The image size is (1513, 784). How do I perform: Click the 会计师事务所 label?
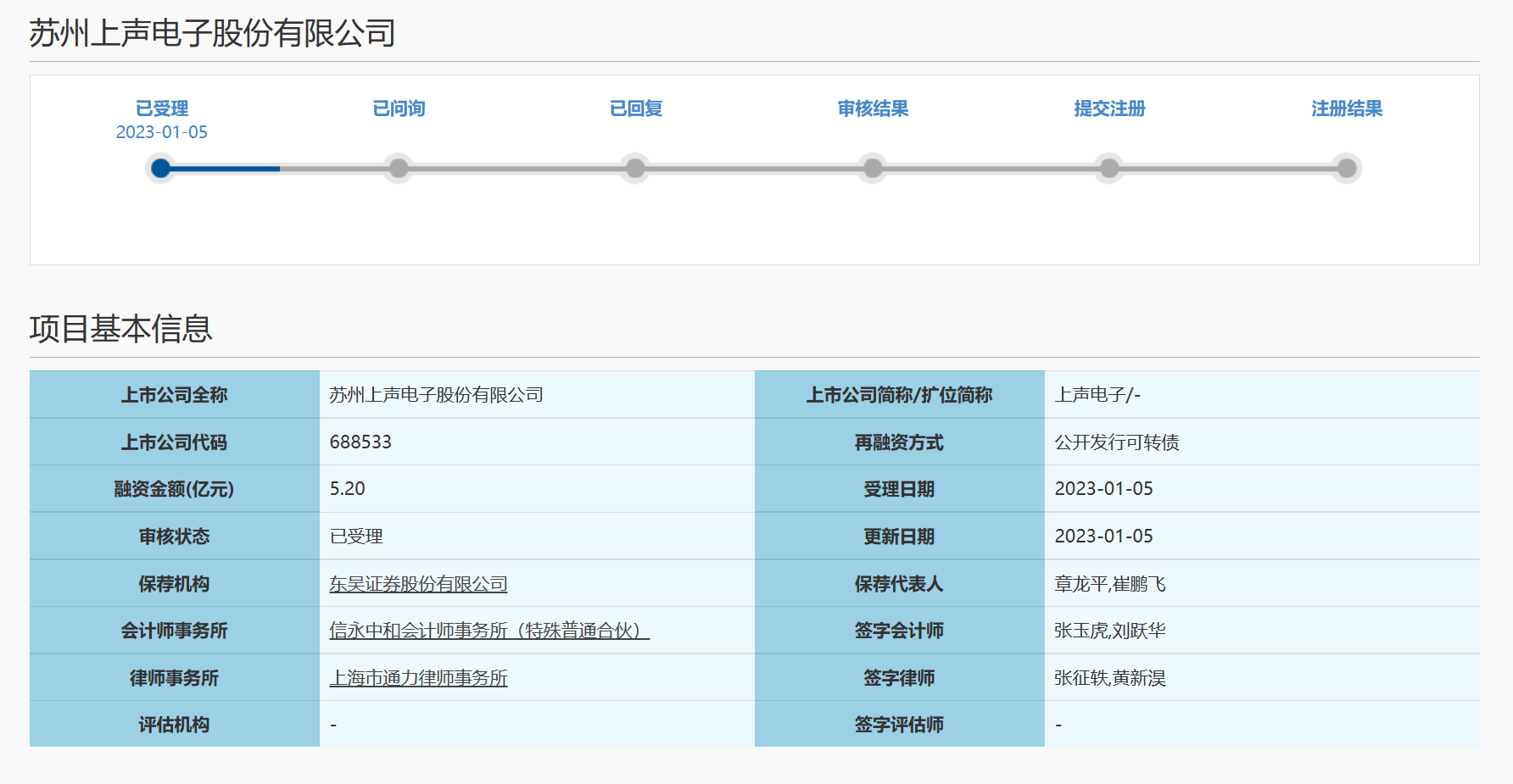pyautogui.click(x=175, y=631)
